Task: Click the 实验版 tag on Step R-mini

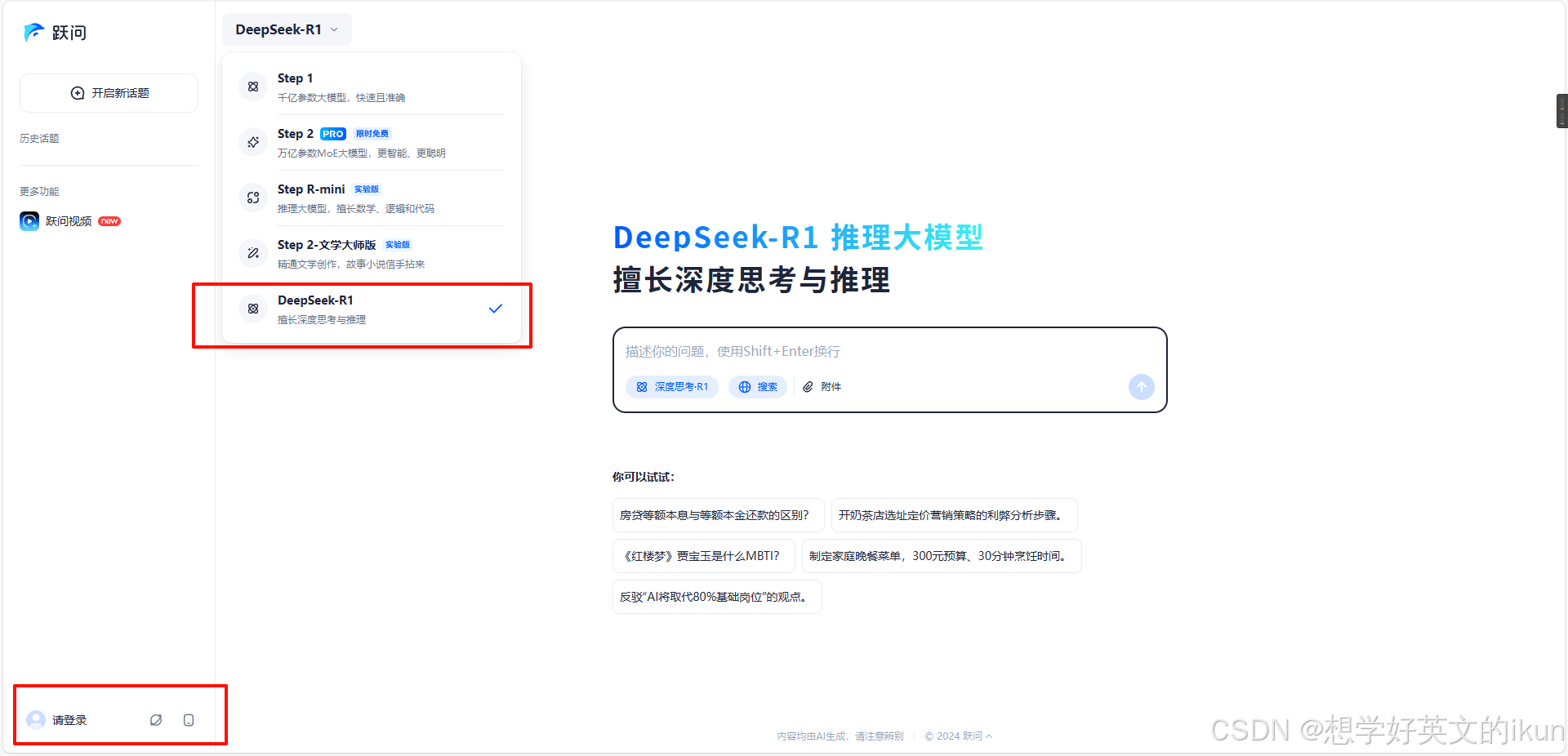Action: click(366, 189)
